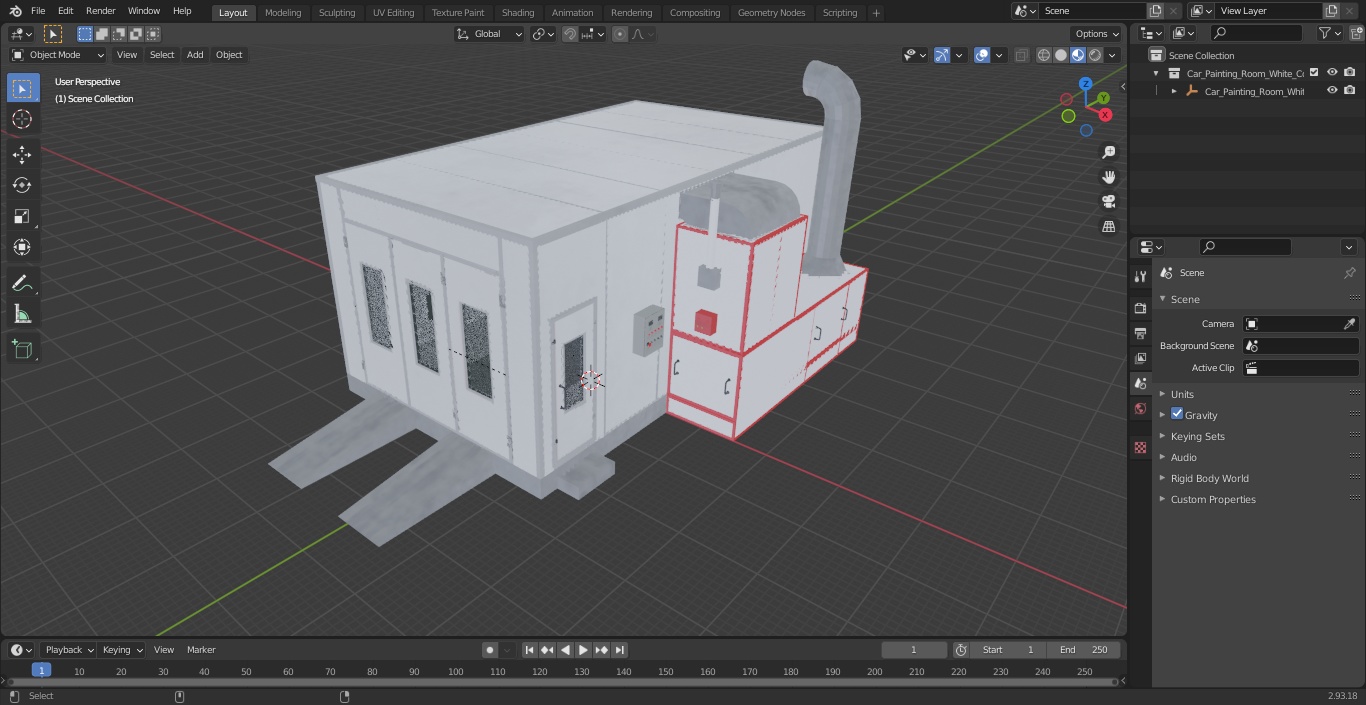
Task: Open the View Layer properties tab
Action: click(1140, 358)
